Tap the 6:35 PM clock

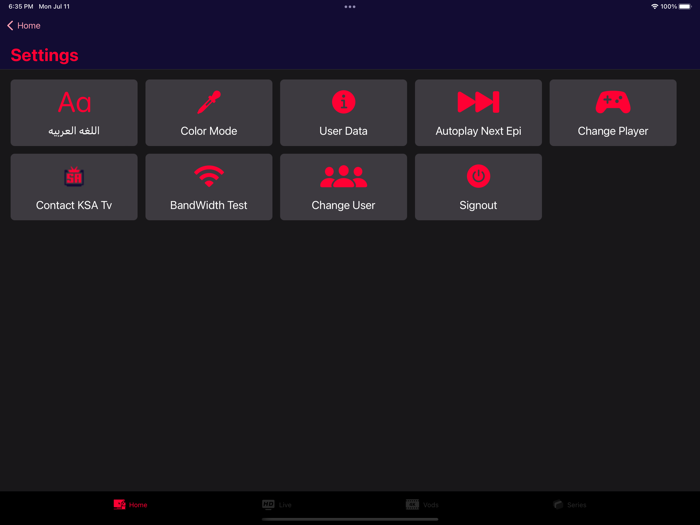pos(21,6)
